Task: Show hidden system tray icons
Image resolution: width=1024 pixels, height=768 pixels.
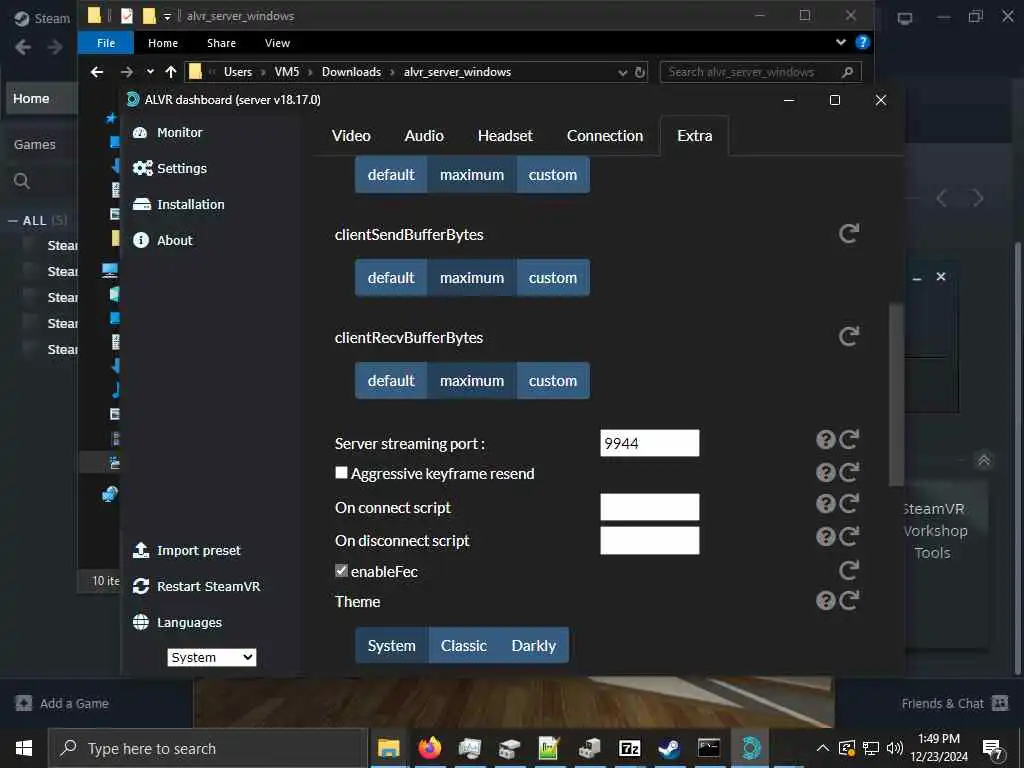Action: [823, 748]
